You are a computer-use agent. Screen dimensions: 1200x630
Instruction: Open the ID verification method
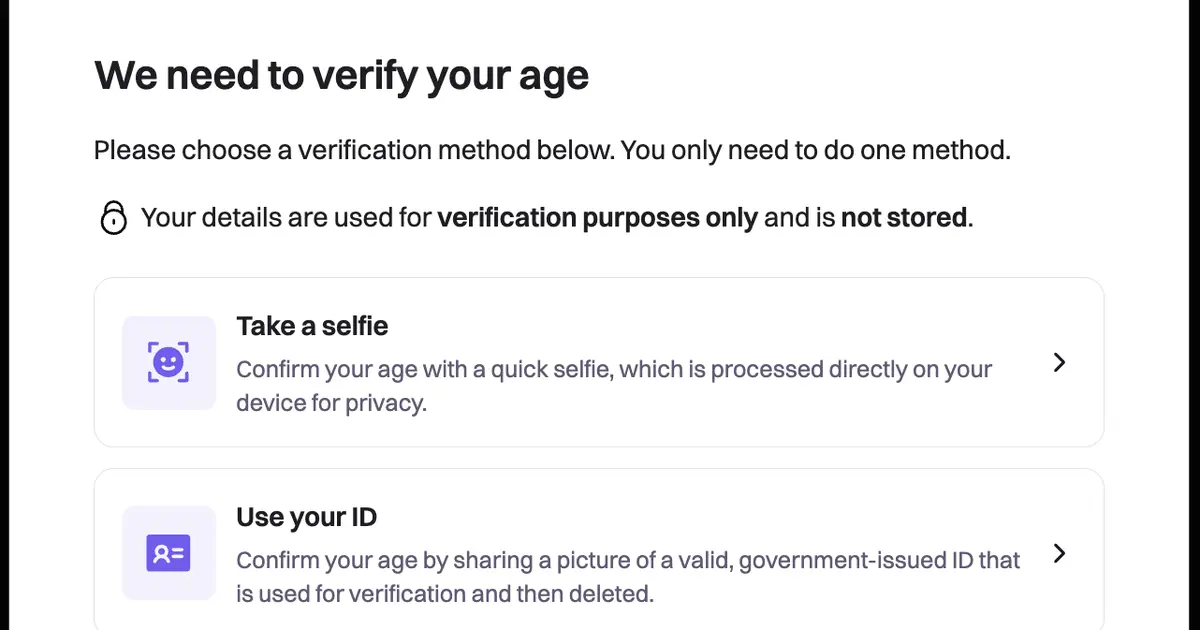(x=598, y=553)
